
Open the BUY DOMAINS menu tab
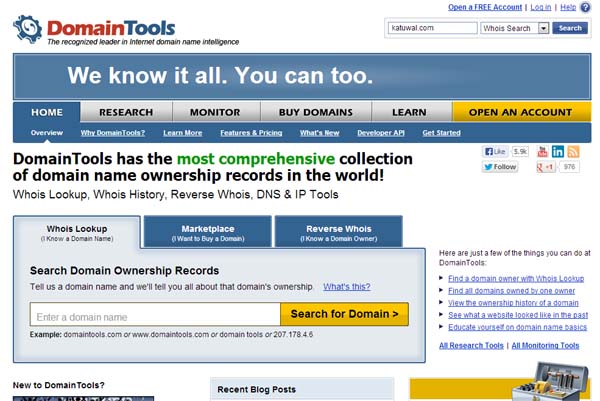click(x=316, y=112)
